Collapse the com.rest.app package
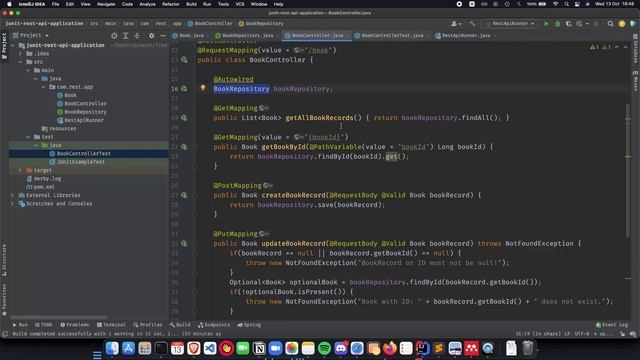 click(44, 87)
